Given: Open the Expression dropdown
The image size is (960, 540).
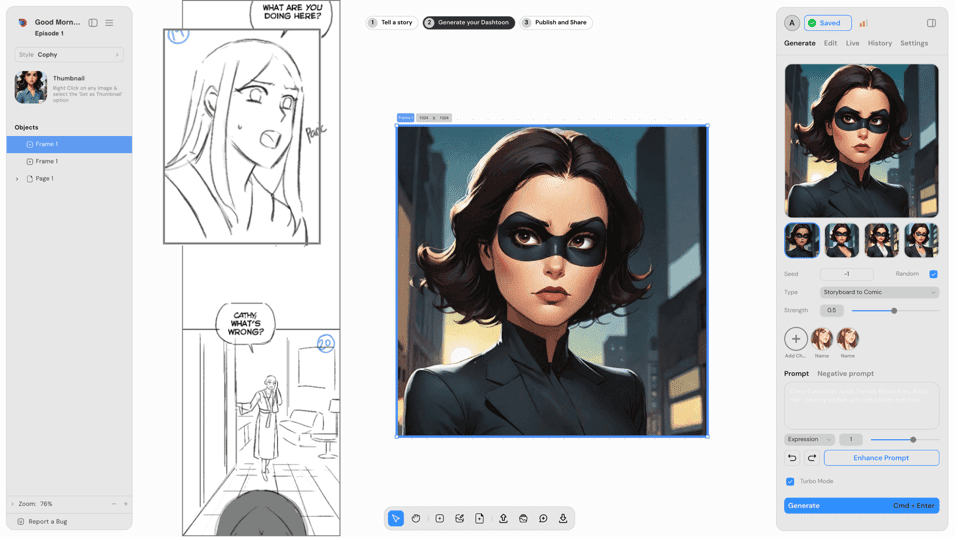Looking at the screenshot, I should pyautogui.click(x=809, y=439).
